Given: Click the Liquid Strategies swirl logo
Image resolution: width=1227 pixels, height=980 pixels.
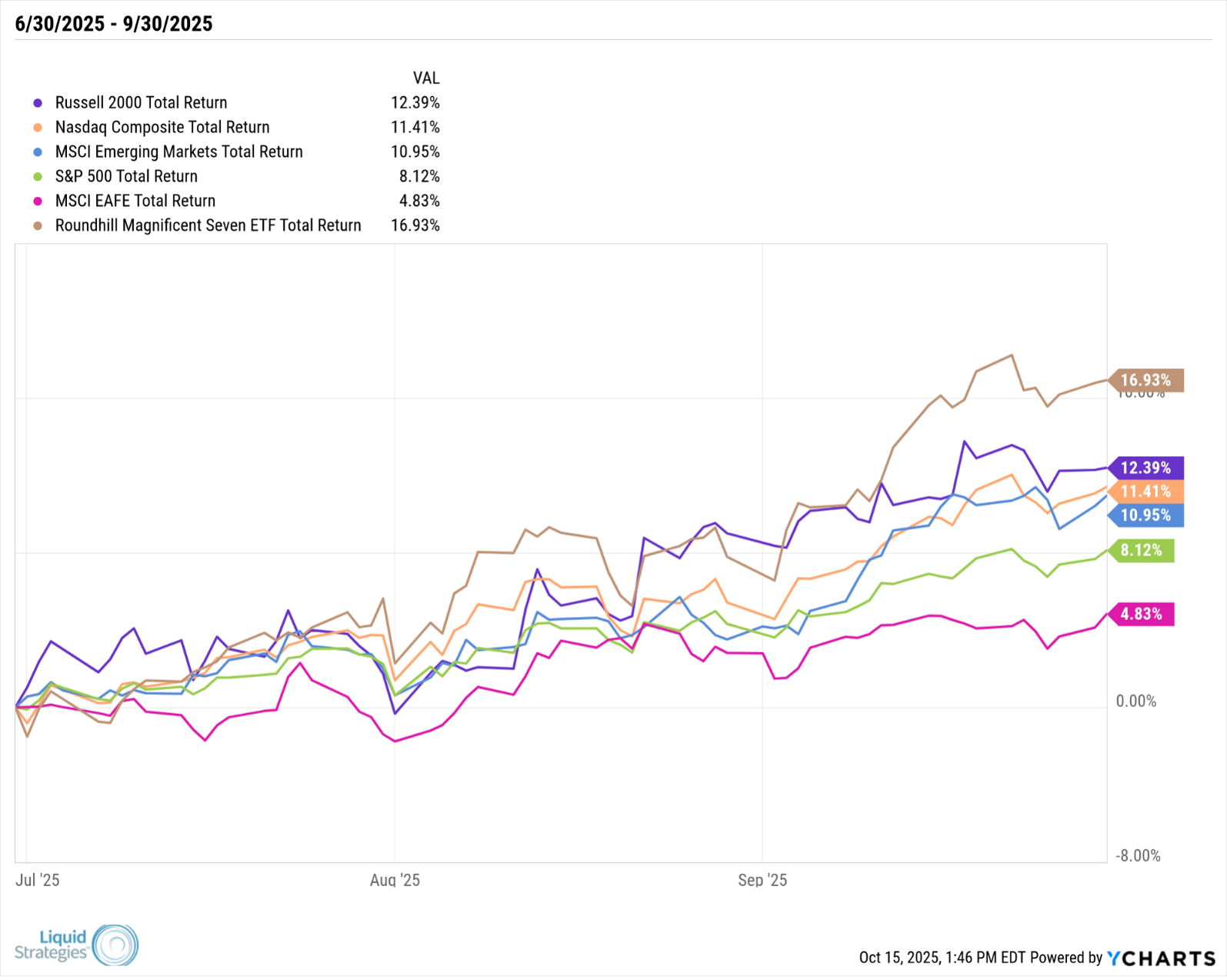Looking at the screenshot, I should click(115, 945).
